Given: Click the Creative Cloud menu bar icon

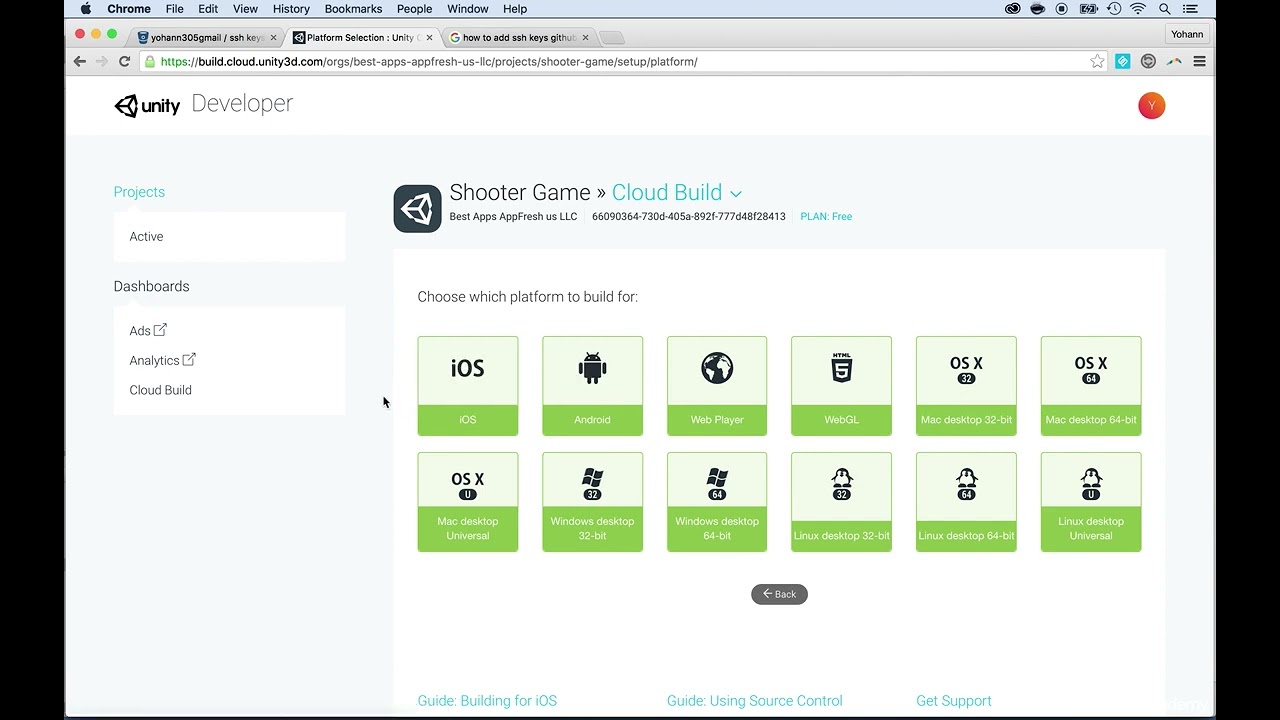Looking at the screenshot, I should pos(1013,9).
